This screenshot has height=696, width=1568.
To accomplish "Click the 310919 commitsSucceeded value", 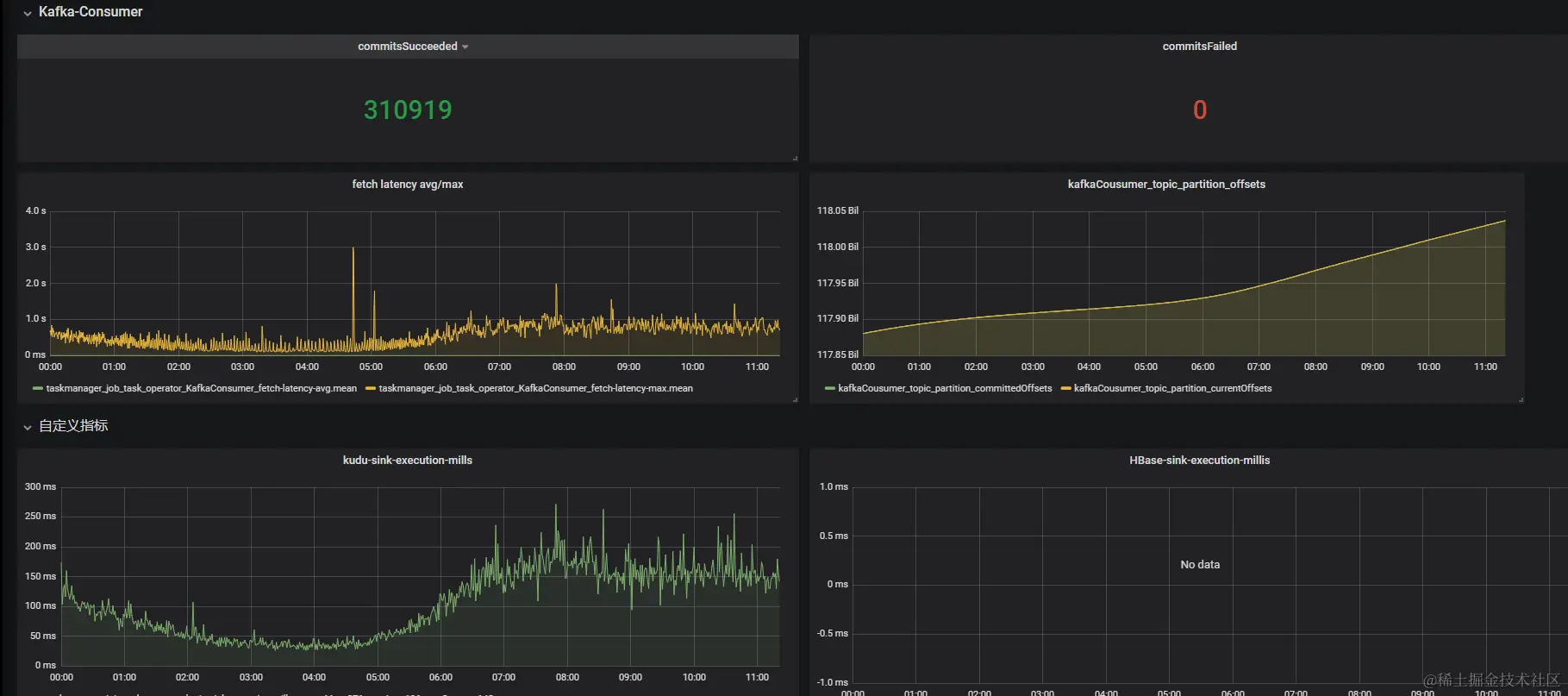I will point(408,110).
